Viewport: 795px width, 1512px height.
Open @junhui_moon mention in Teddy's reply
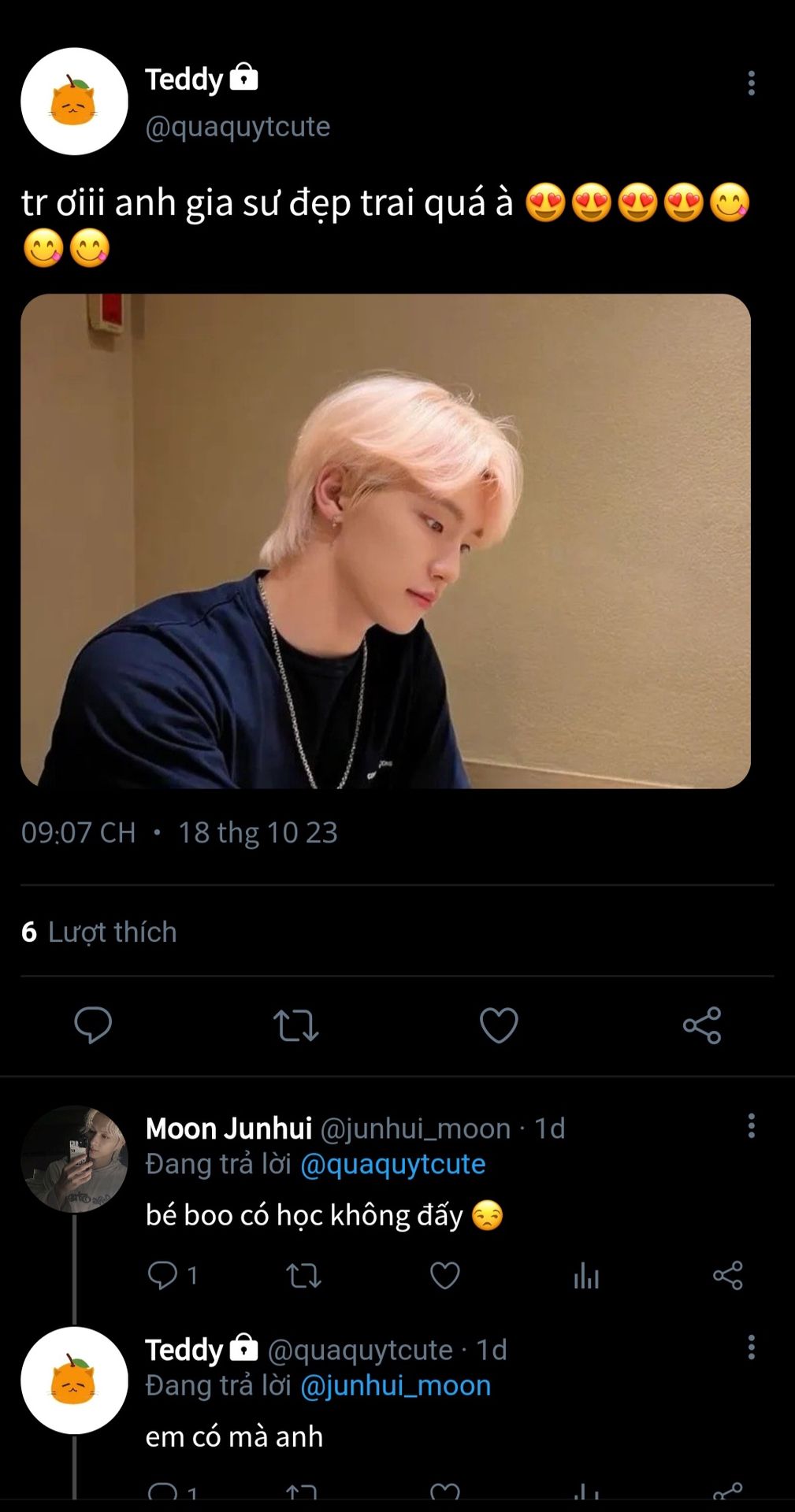pos(396,1385)
